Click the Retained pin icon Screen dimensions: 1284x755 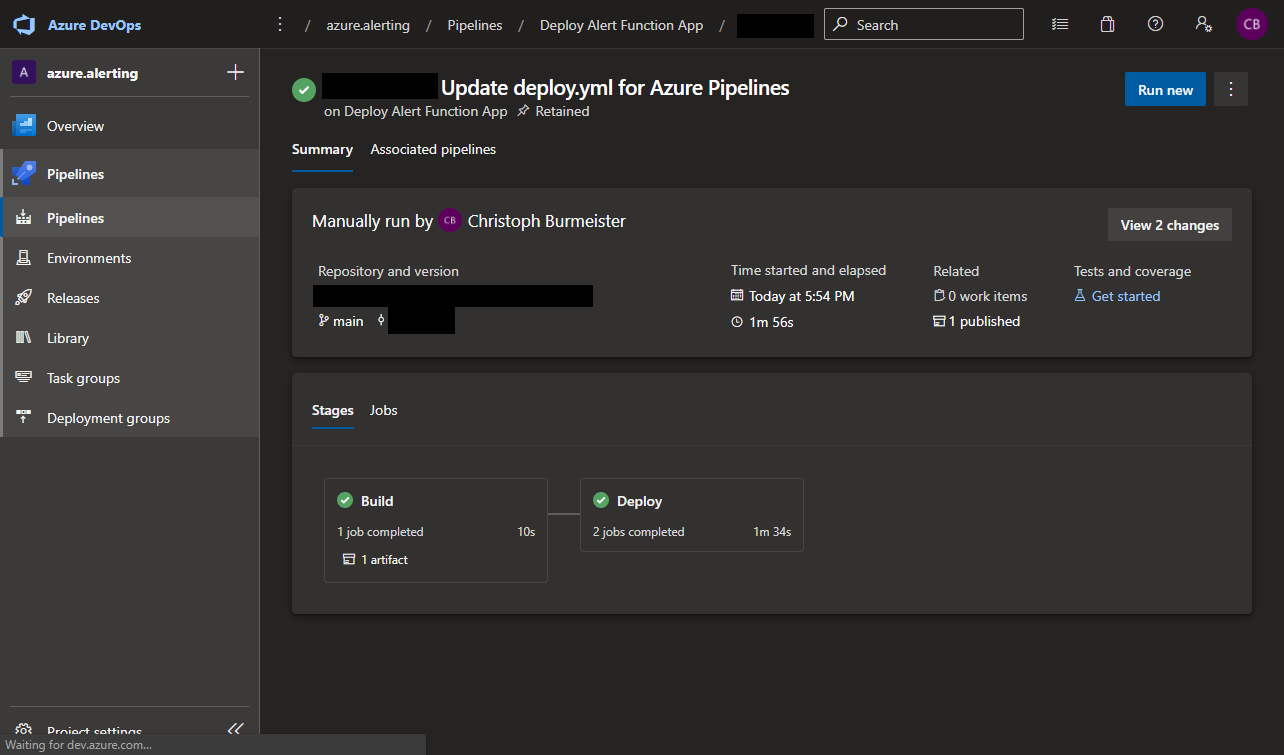coord(523,111)
